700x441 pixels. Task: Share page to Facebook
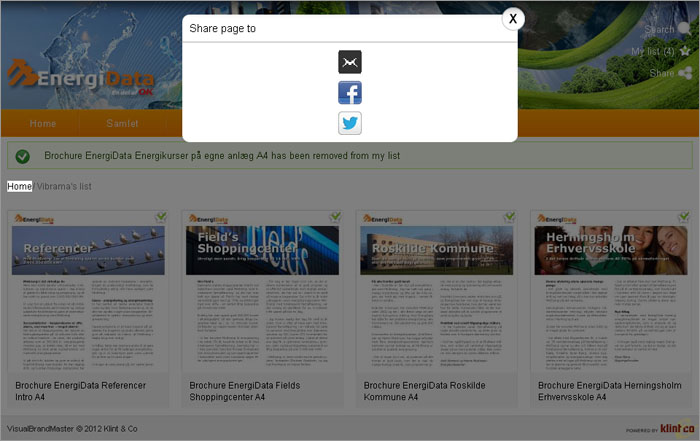349,93
